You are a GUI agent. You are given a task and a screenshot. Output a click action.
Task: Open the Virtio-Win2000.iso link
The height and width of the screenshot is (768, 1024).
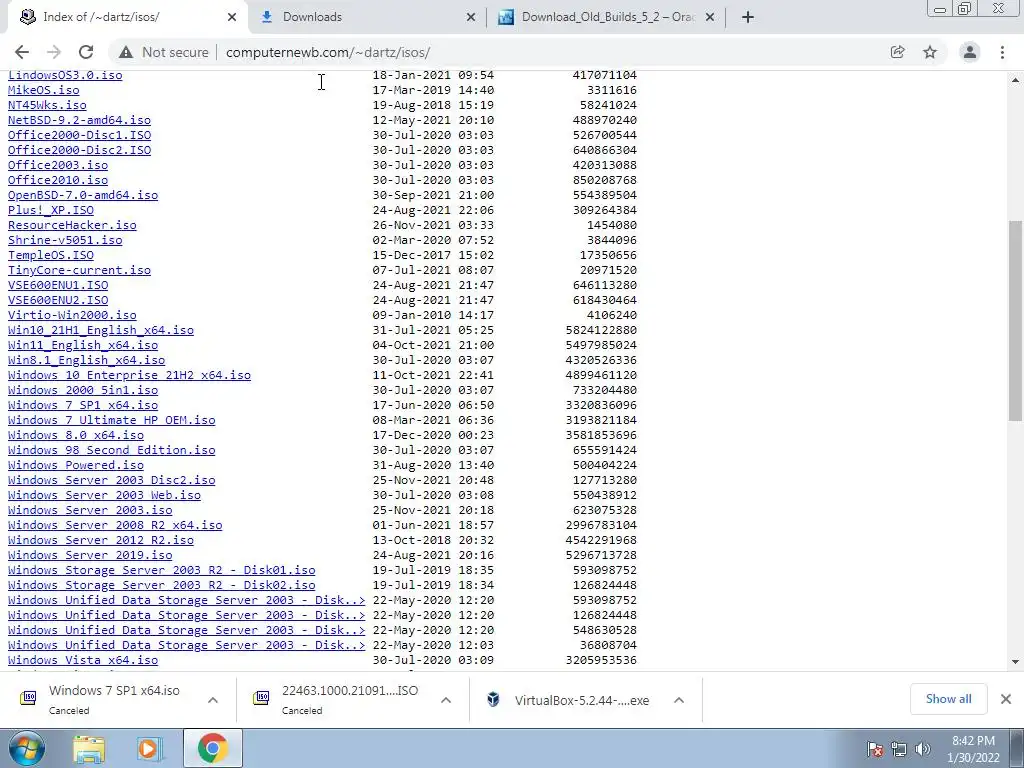(x=72, y=315)
